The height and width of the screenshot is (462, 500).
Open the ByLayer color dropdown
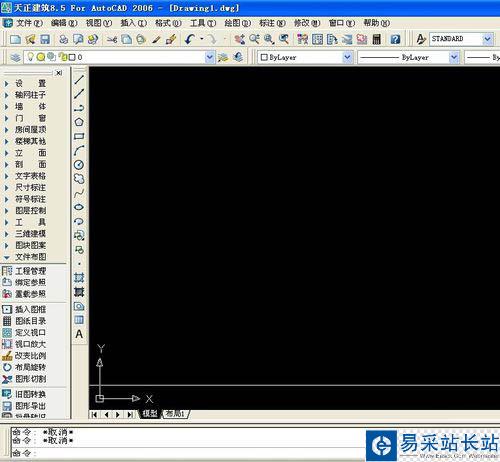pos(347,57)
